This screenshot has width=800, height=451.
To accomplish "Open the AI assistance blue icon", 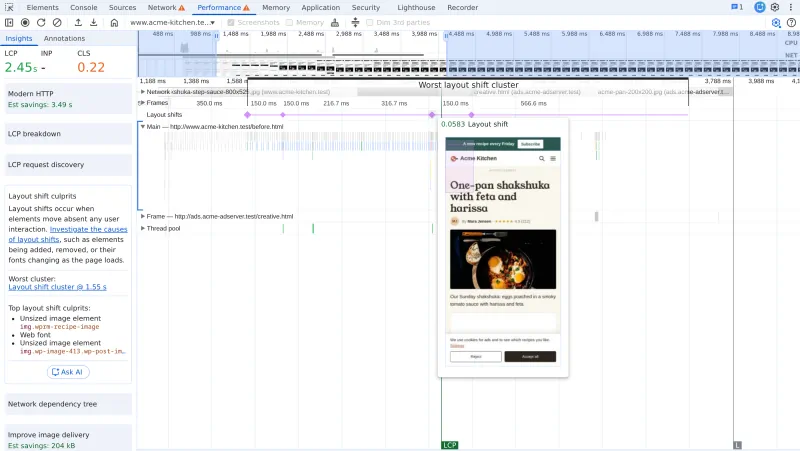I will pos(760,7).
